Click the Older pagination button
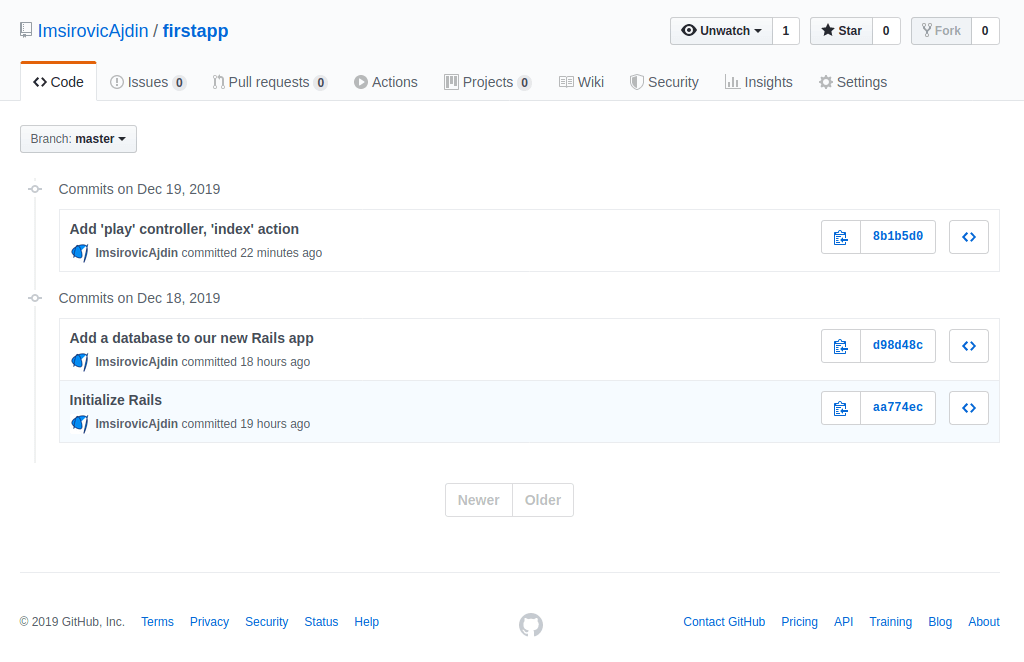 pos(543,500)
